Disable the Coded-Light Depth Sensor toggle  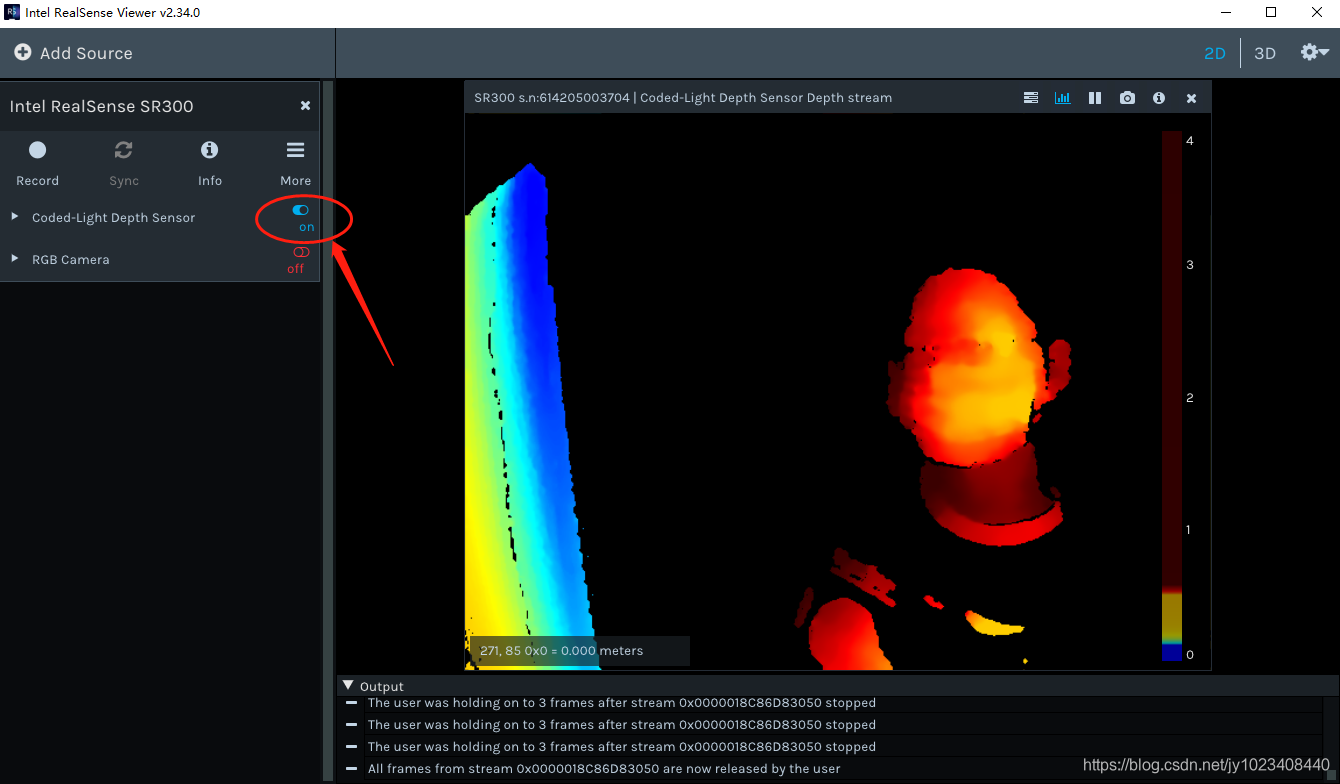coord(299,211)
